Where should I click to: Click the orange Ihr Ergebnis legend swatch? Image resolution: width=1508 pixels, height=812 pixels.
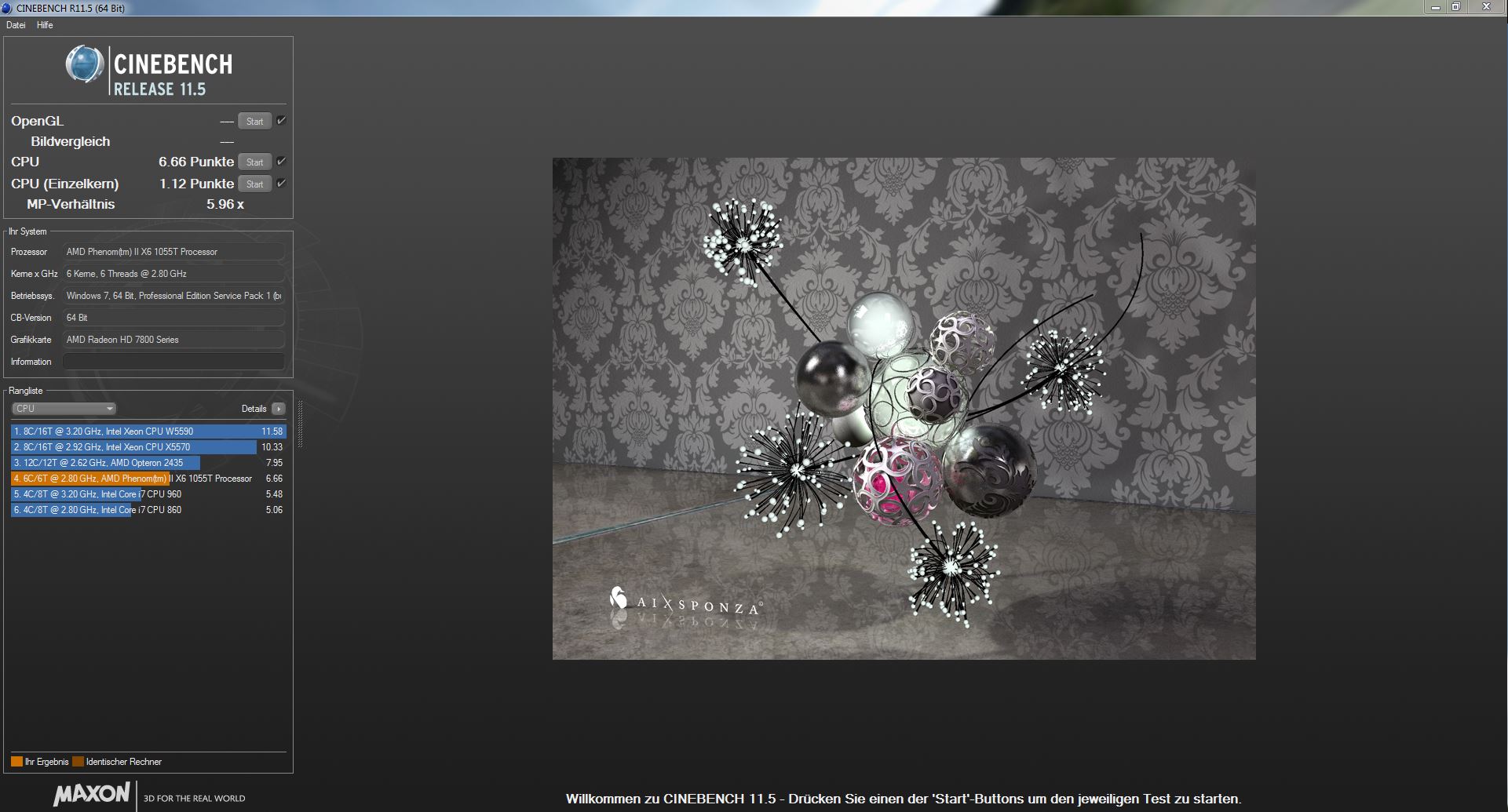point(16,762)
